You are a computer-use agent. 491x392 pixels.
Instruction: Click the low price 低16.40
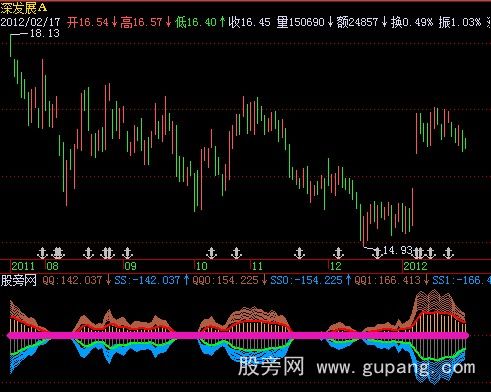(x=196, y=22)
